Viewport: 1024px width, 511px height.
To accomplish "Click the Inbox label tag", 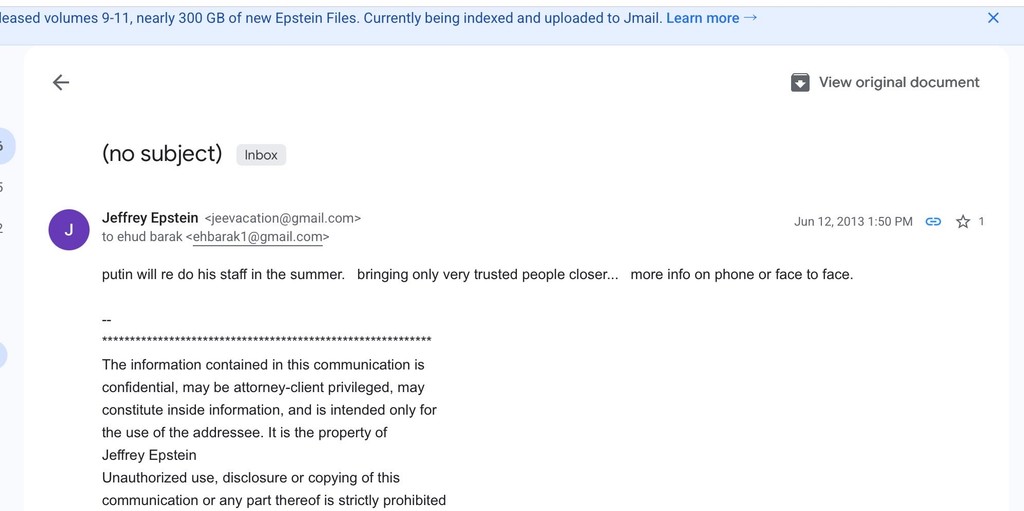I will click(261, 155).
